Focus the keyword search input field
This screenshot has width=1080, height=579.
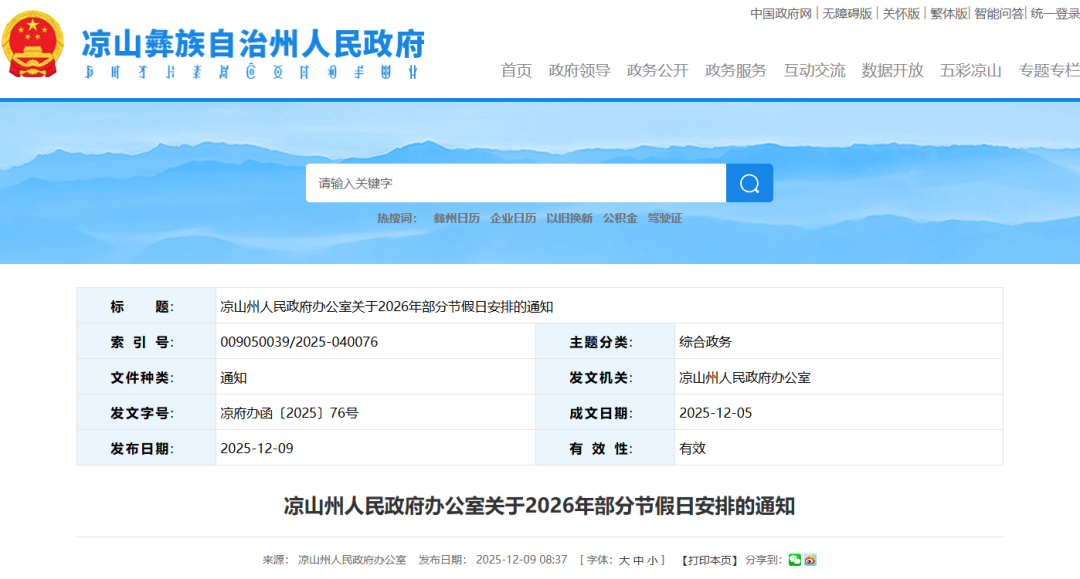click(x=516, y=183)
